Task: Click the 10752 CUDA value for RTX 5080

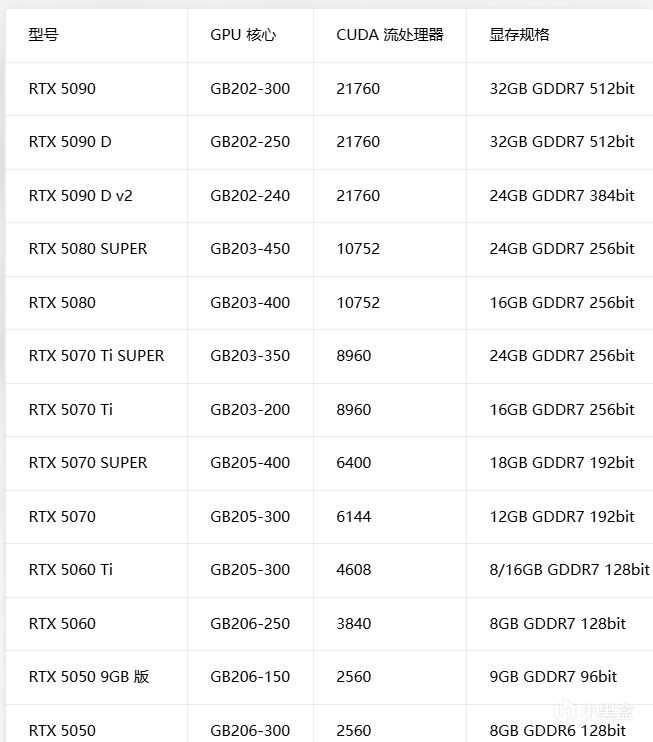Action: pyautogui.click(x=358, y=302)
